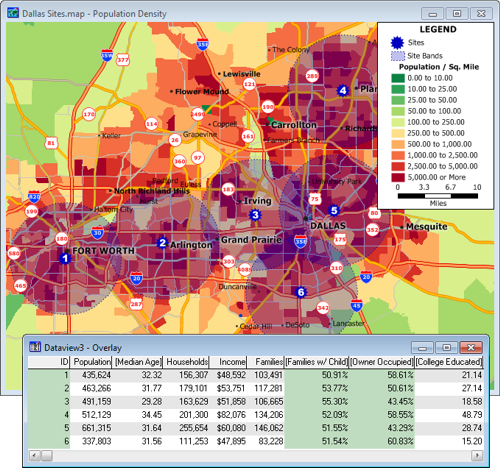Click income cell $82,076
500x468 pixels.
(x=228, y=415)
